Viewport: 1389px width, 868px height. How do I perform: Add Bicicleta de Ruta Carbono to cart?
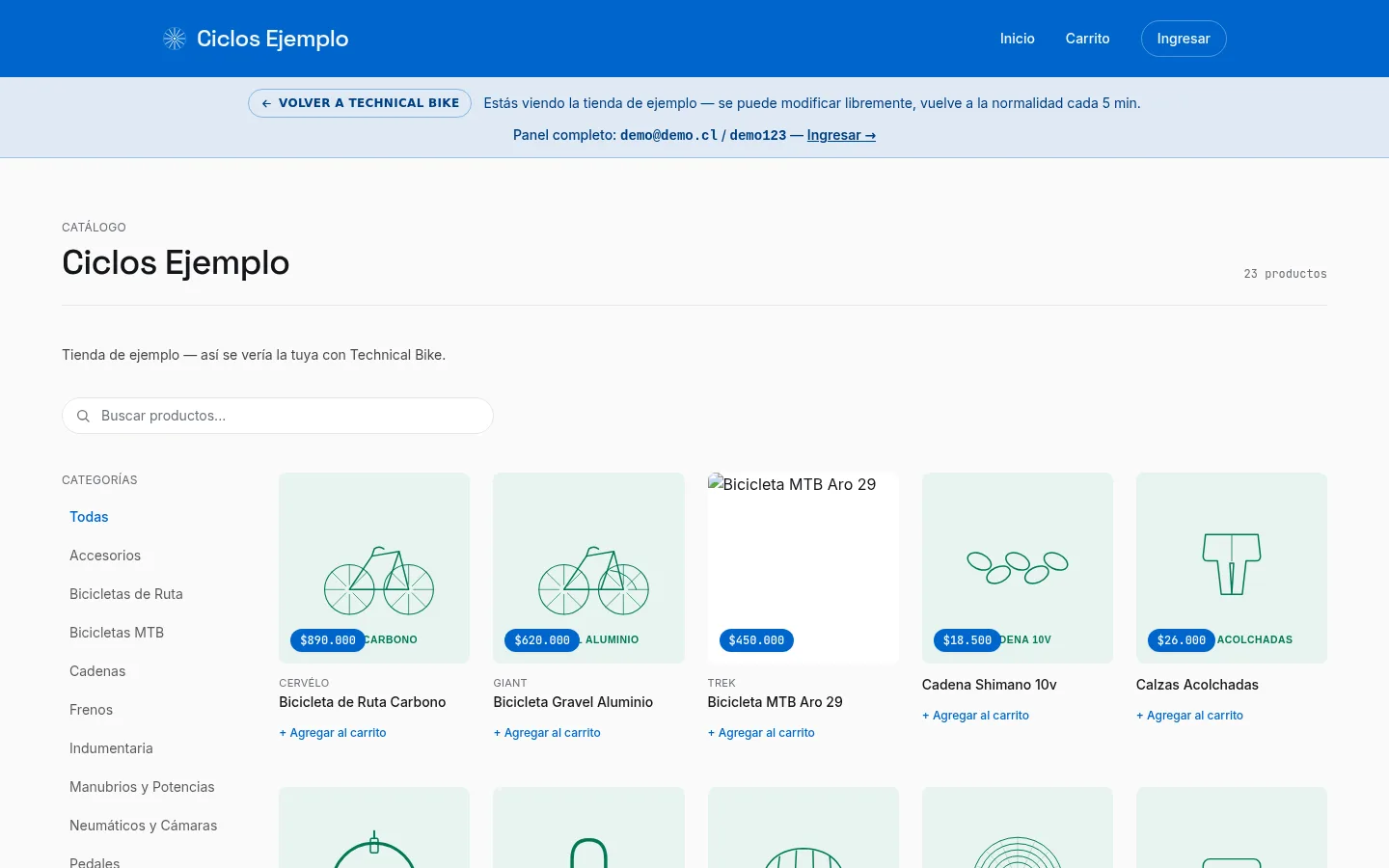tap(333, 733)
